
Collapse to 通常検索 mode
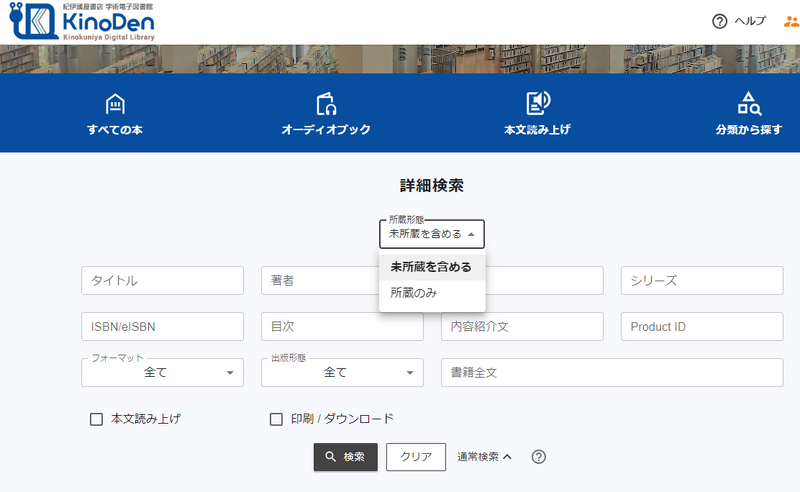(484, 457)
